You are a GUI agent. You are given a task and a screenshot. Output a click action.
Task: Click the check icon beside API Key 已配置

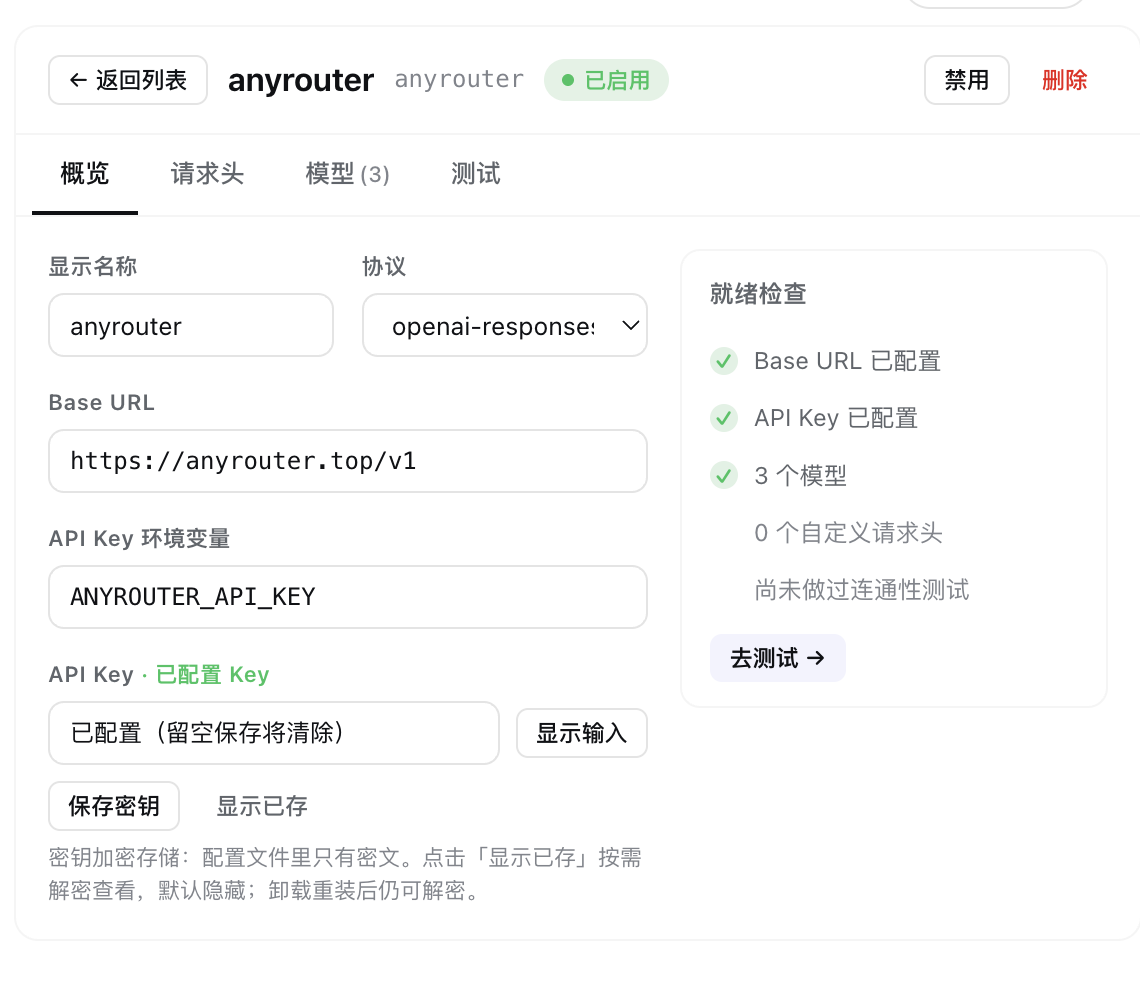click(724, 418)
